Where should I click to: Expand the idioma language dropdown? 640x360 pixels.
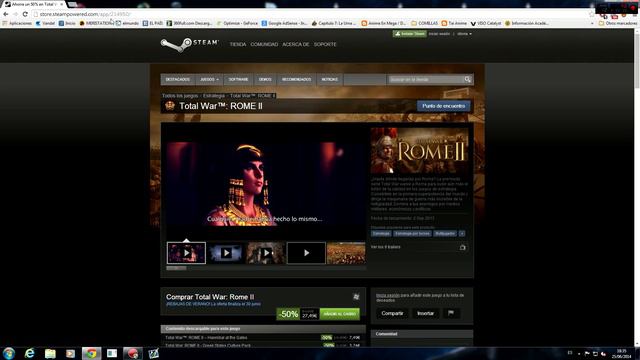[x=464, y=34]
